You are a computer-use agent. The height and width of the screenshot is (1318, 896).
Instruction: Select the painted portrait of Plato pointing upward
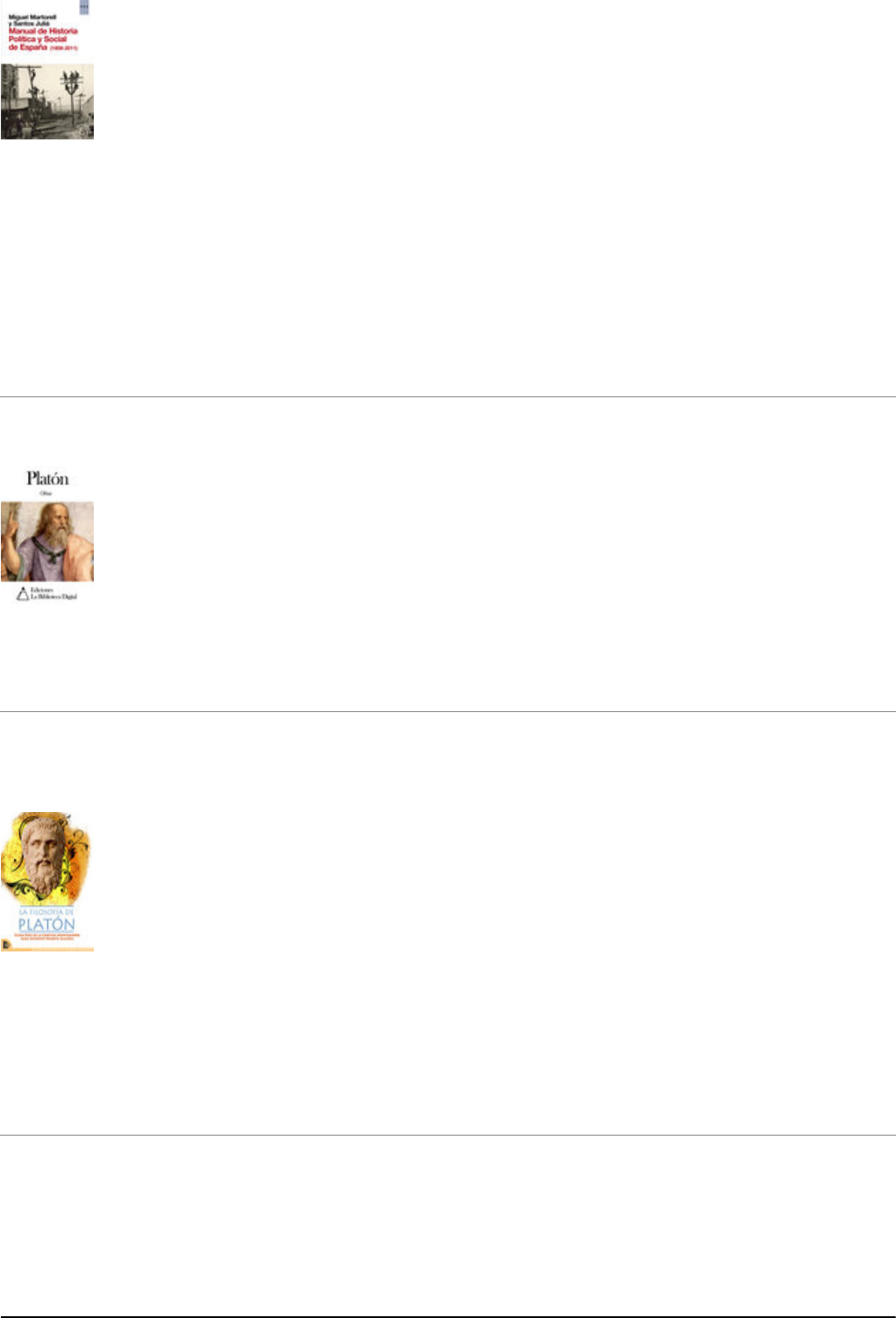[x=47, y=542]
